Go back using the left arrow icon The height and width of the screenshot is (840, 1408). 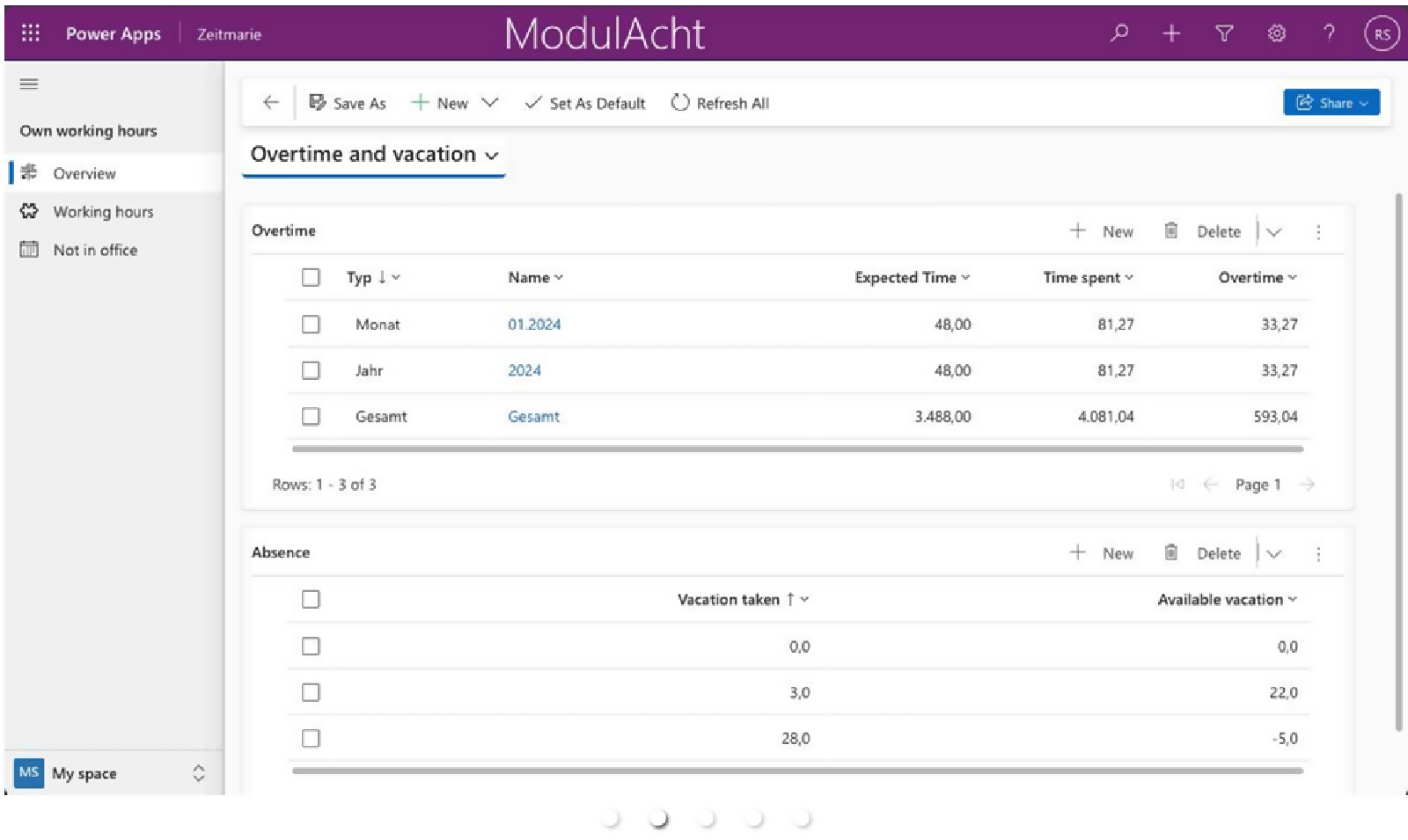271,103
